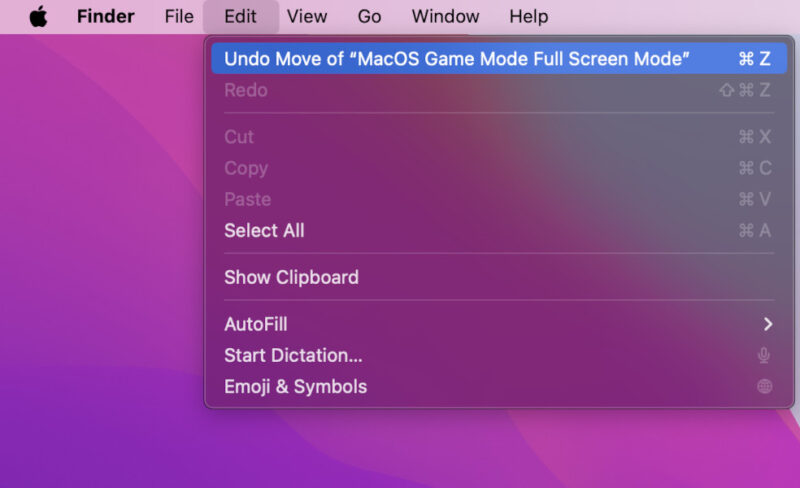This screenshot has height=488, width=800.
Task: Open the Window menu
Action: click(445, 16)
